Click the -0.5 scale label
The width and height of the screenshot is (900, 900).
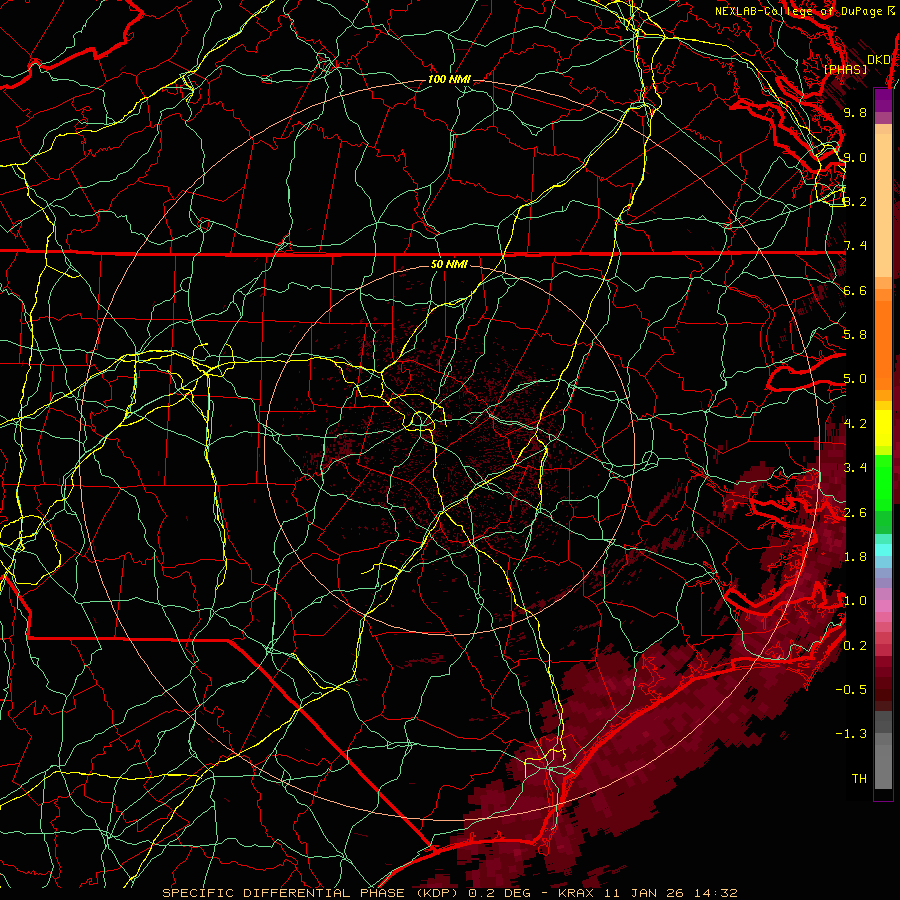tap(851, 690)
